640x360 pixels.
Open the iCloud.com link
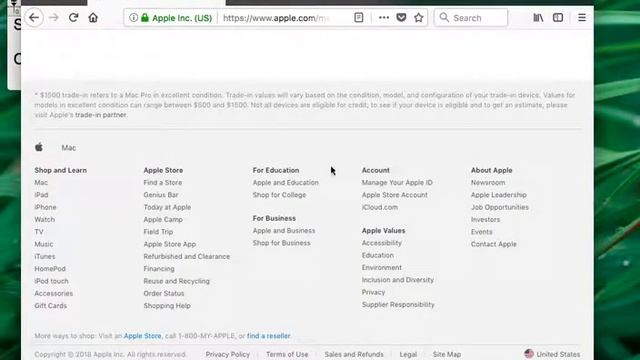click(x=380, y=207)
